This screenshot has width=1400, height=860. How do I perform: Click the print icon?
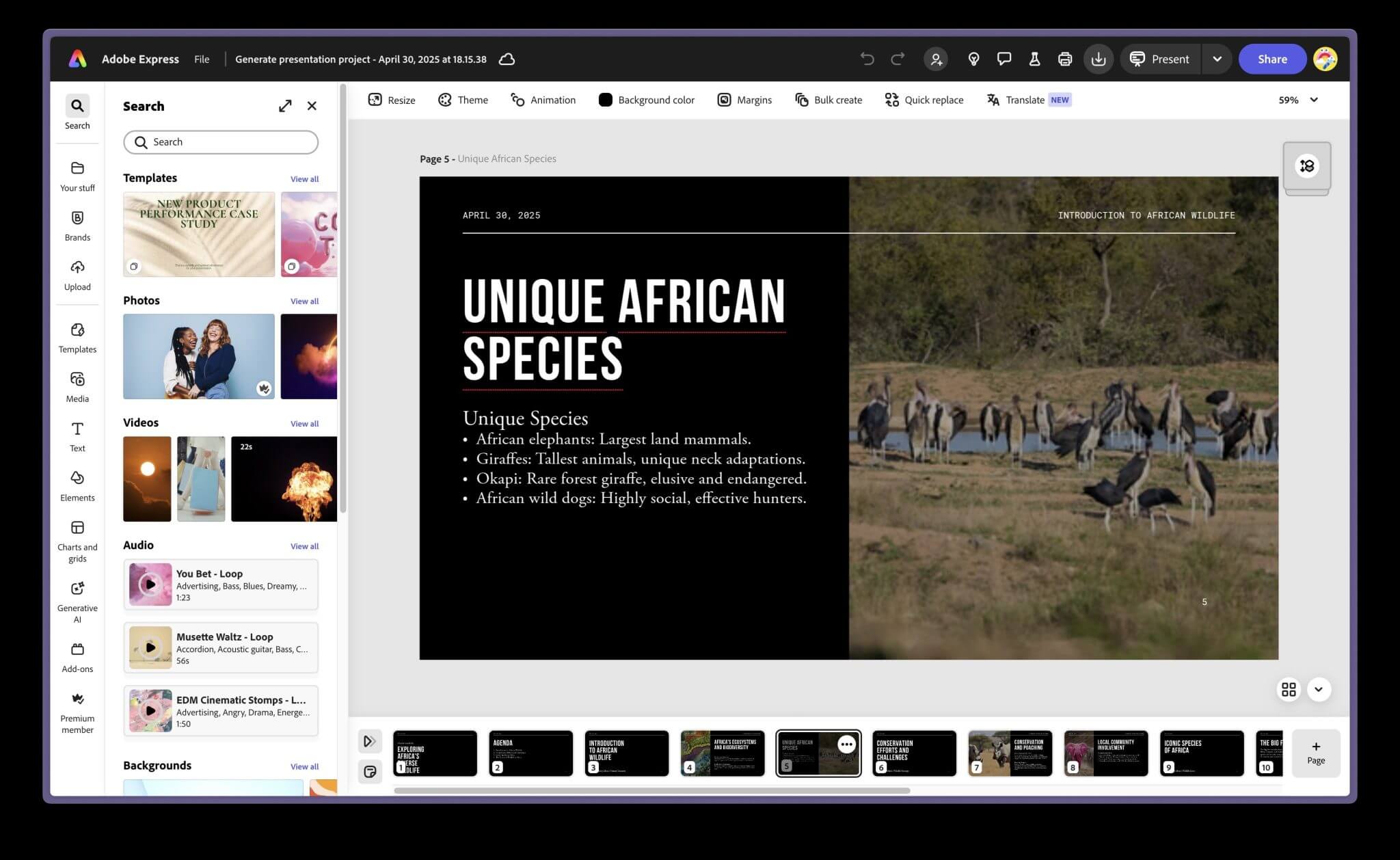tap(1065, 59)
